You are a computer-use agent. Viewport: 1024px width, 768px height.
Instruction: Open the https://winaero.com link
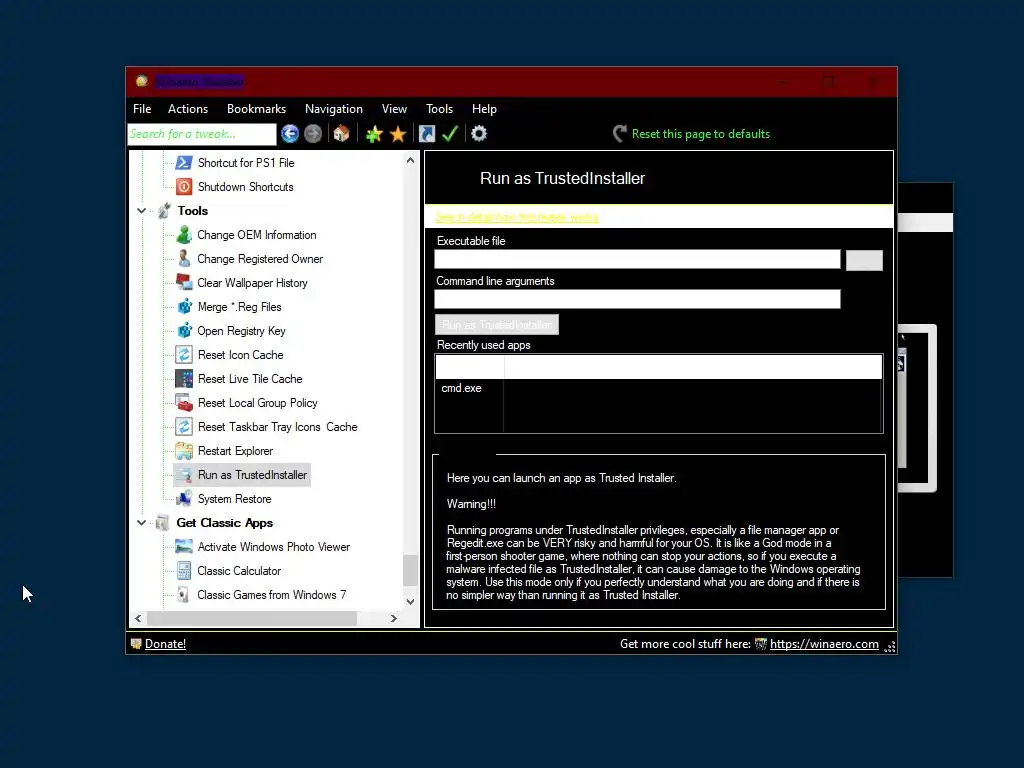pos(824,644)
